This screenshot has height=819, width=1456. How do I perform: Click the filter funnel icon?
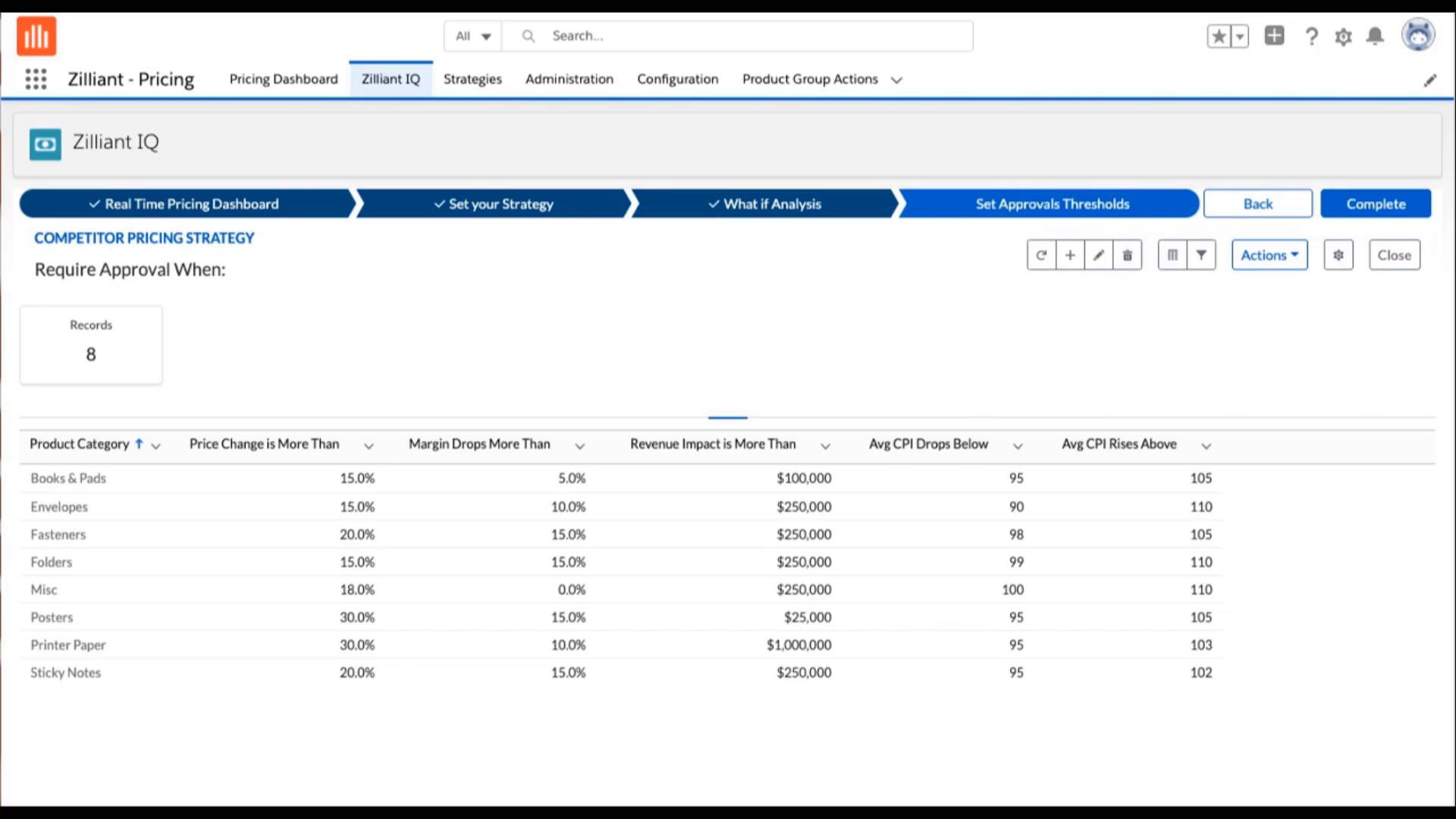pos(1201,256)
